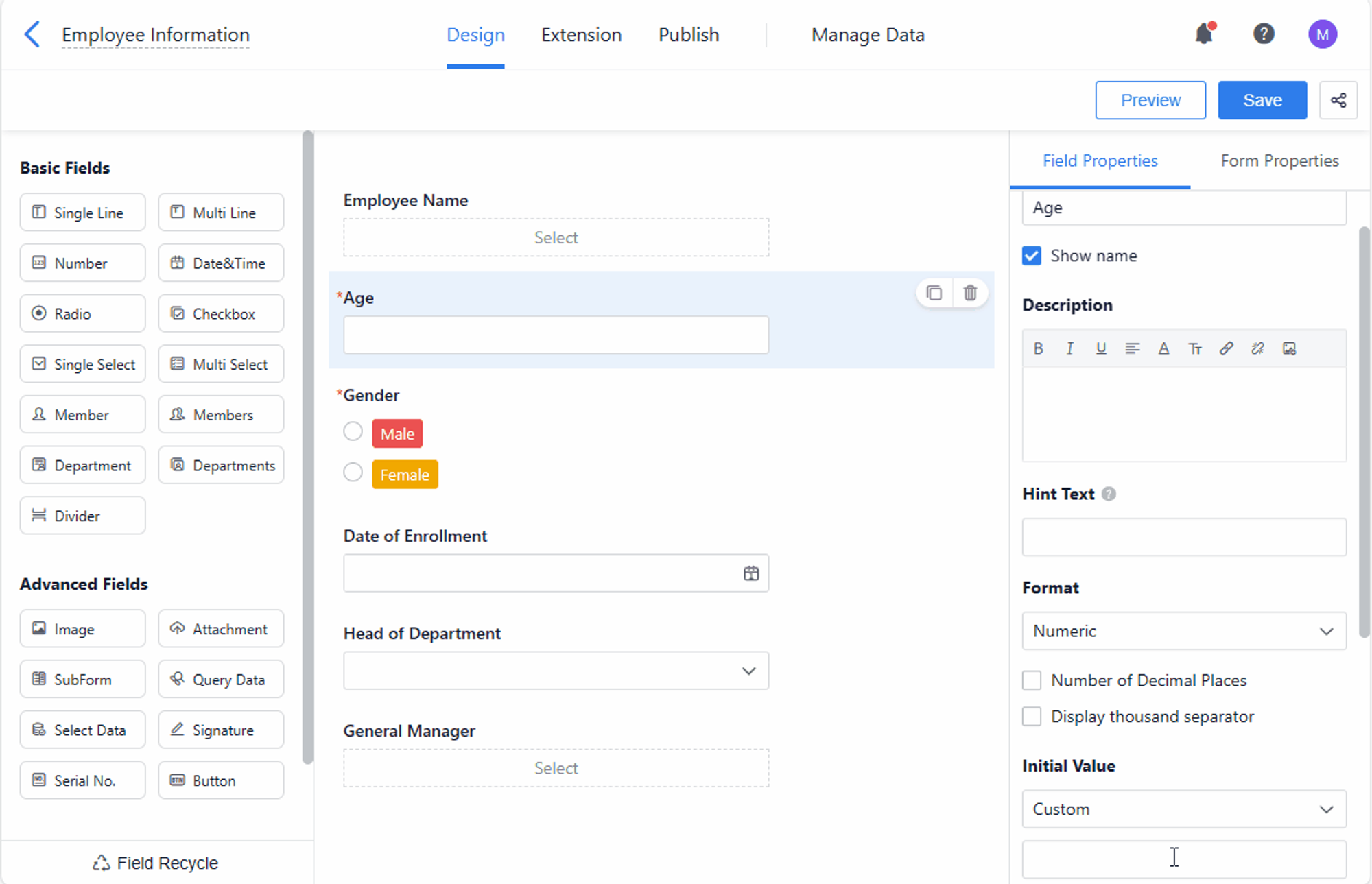
Task: Click General Manager Select box
Action: click(556, 768)
